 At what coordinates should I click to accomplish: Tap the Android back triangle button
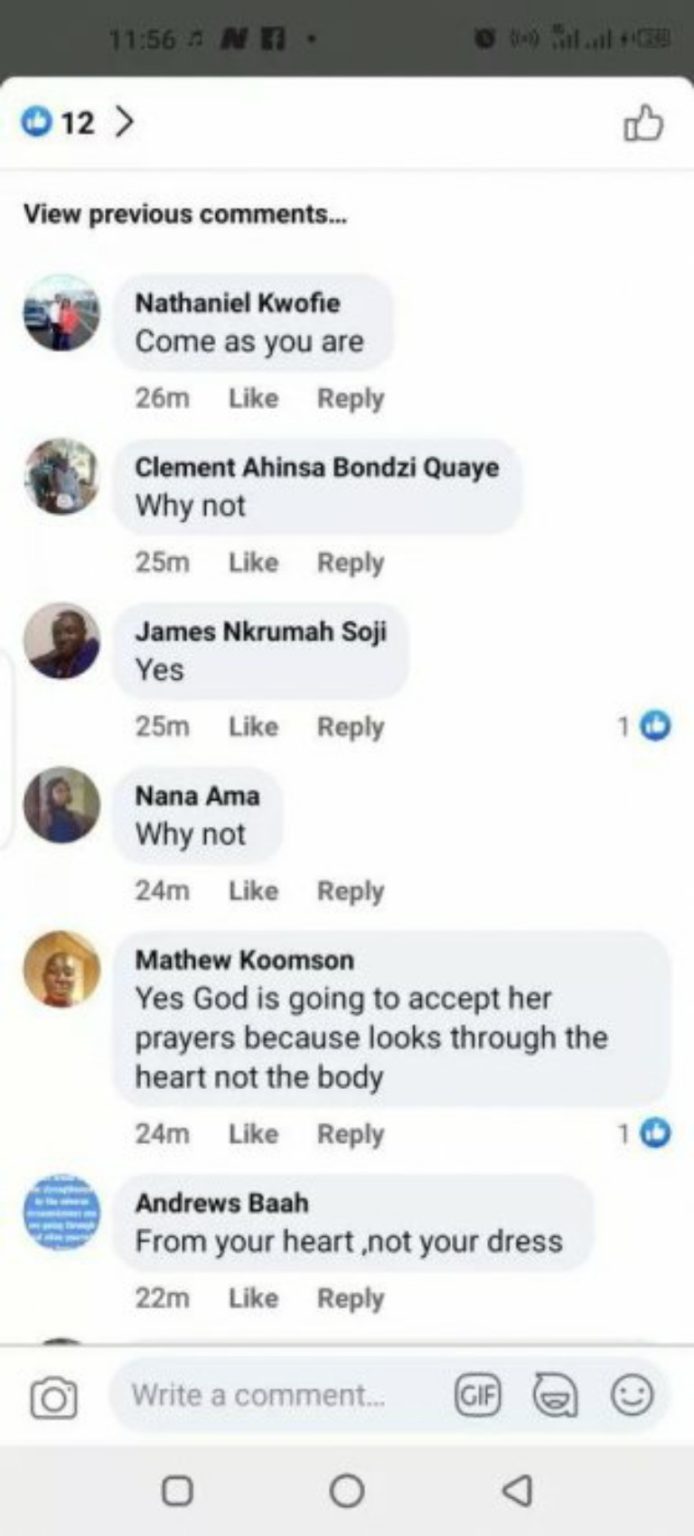click(516, 1490)
